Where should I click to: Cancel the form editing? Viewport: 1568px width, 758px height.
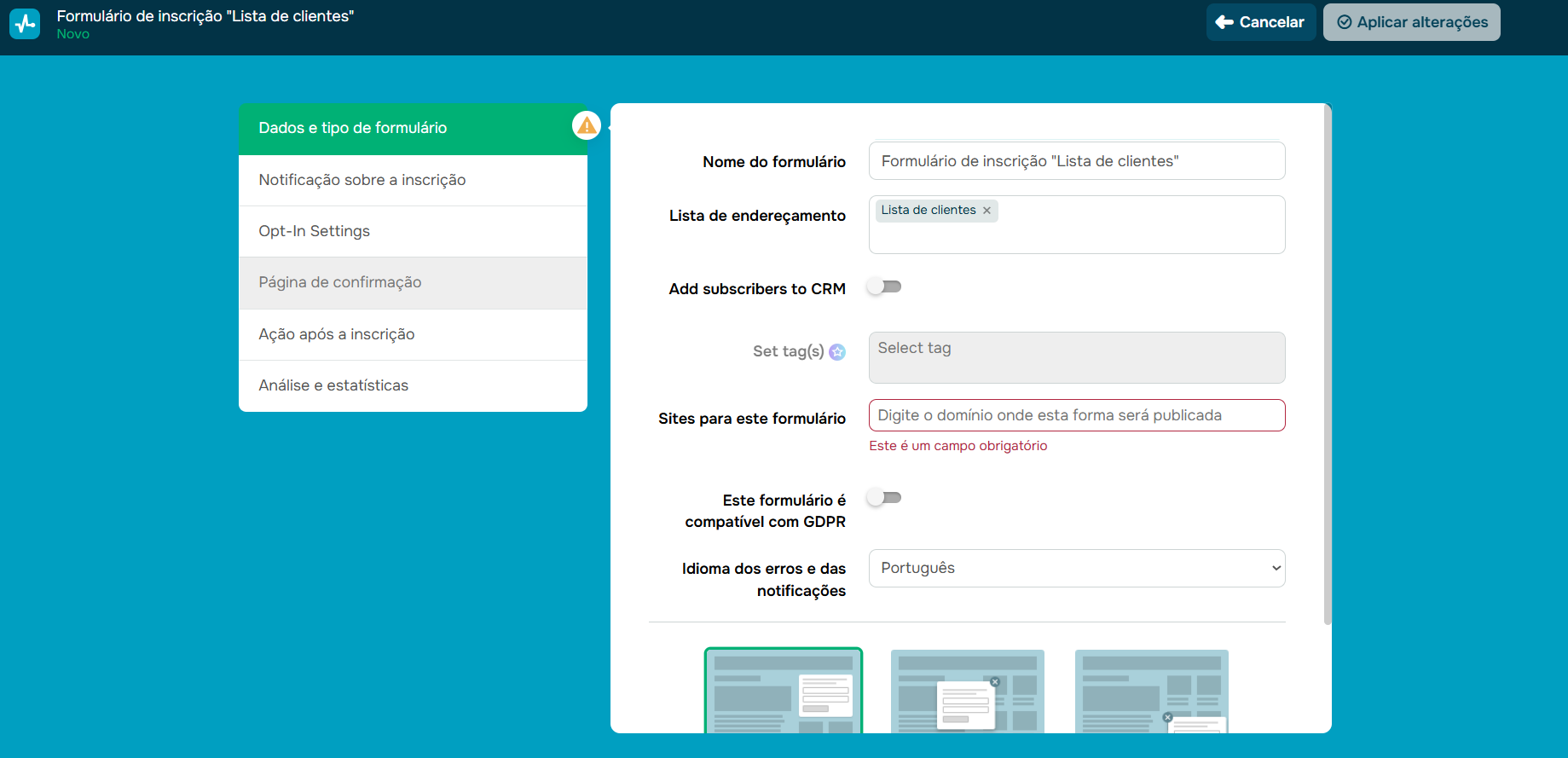click(1260, 22)
